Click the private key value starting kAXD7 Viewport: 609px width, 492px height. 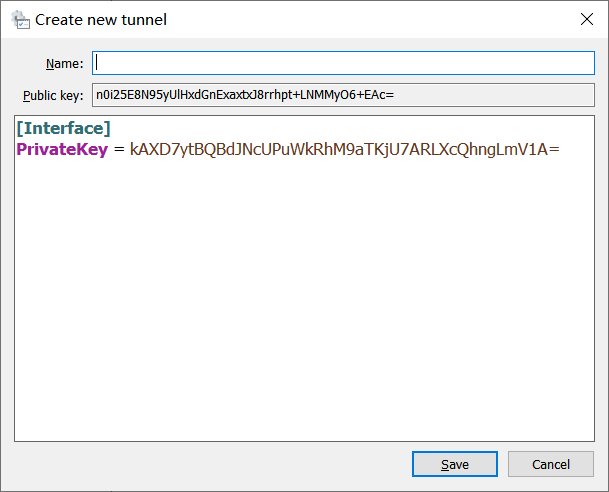[x=344, y=149]
